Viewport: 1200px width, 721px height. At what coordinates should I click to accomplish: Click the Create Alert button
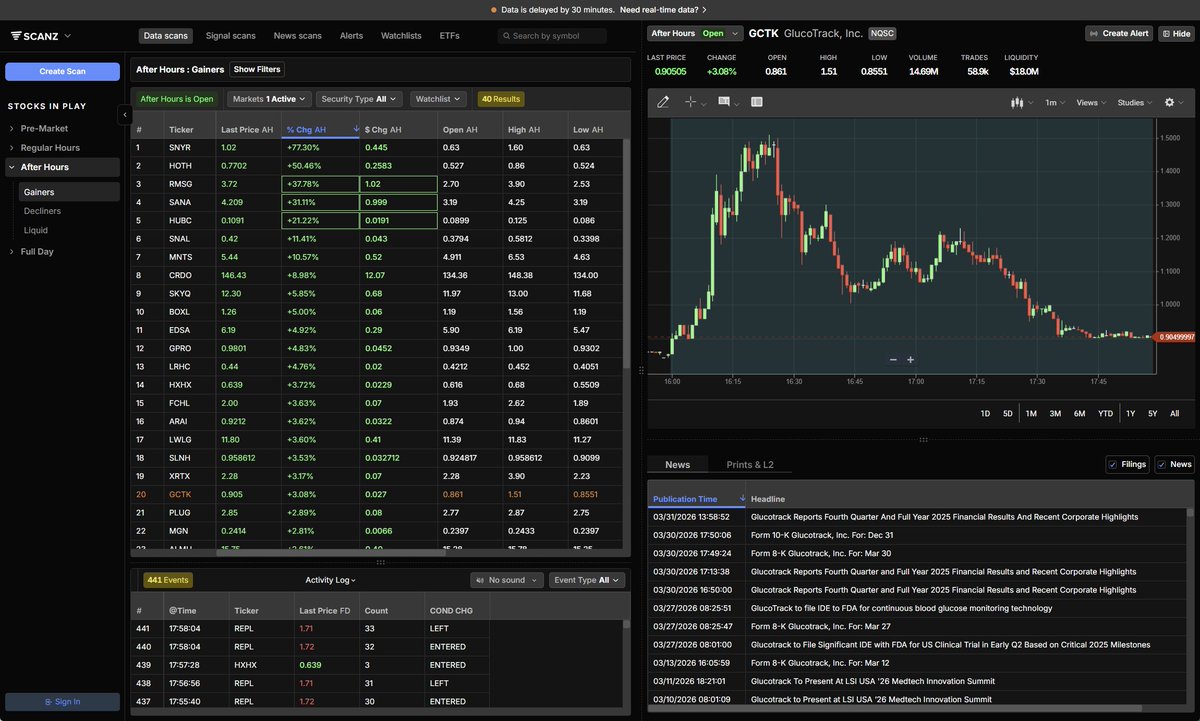(x=1119, y=33)
